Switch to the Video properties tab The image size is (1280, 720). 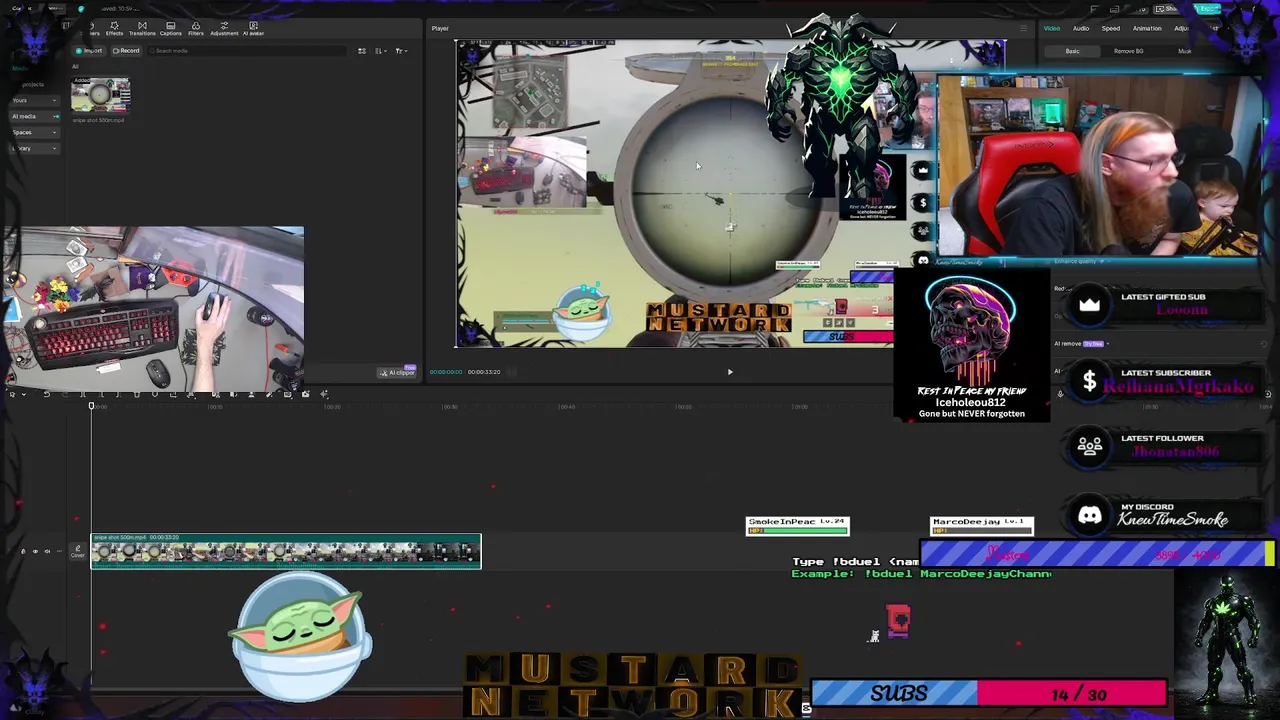1052,28
